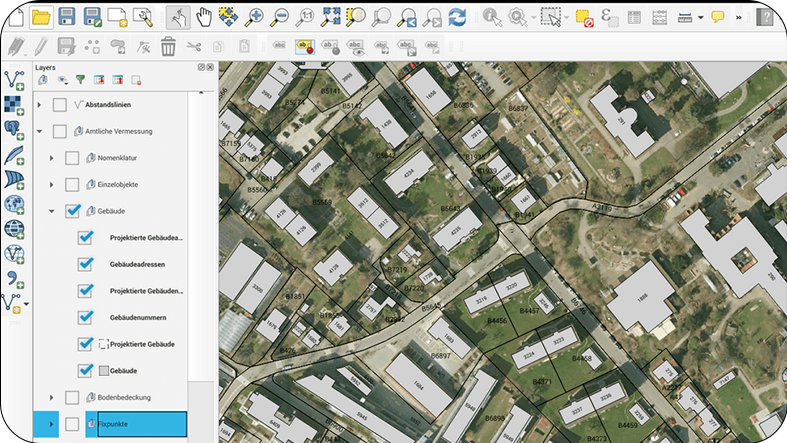The width and height of the screenshot is (787, 443).
Task: Toggle the Gebäudenummern layer checkbox
Action: pos(85,317)
